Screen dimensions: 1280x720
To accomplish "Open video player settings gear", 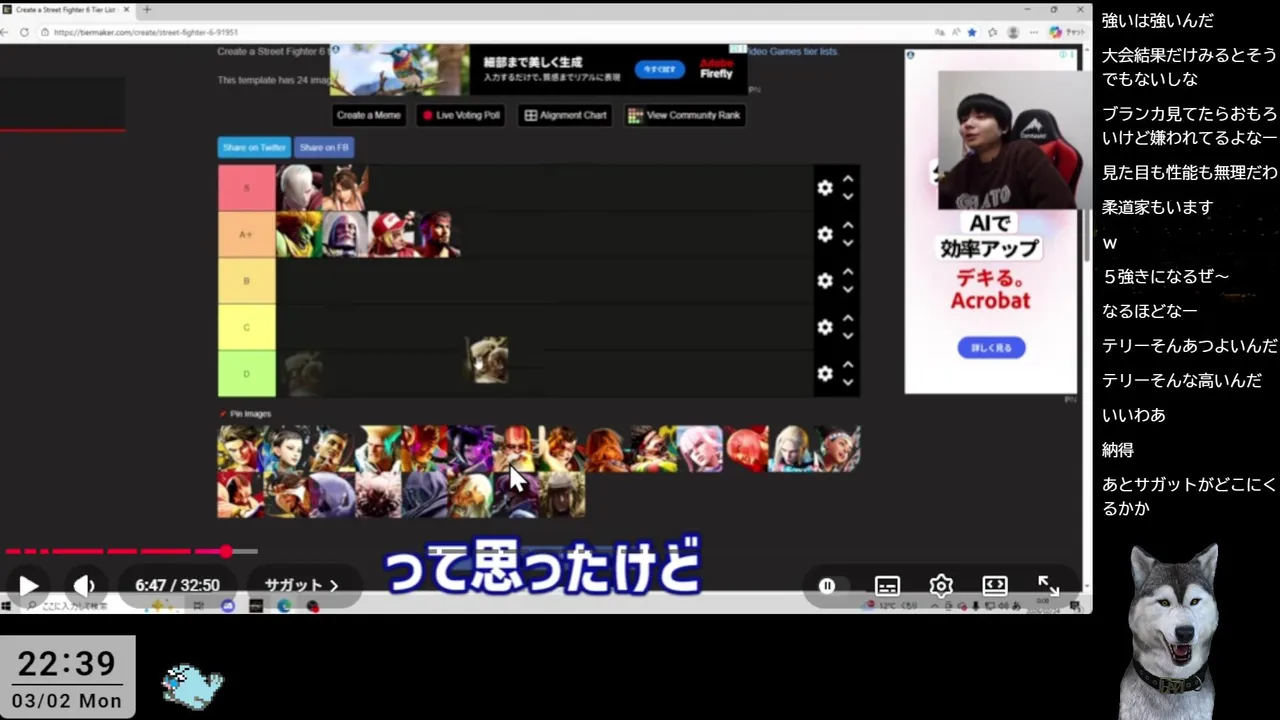I will point(941,586).
